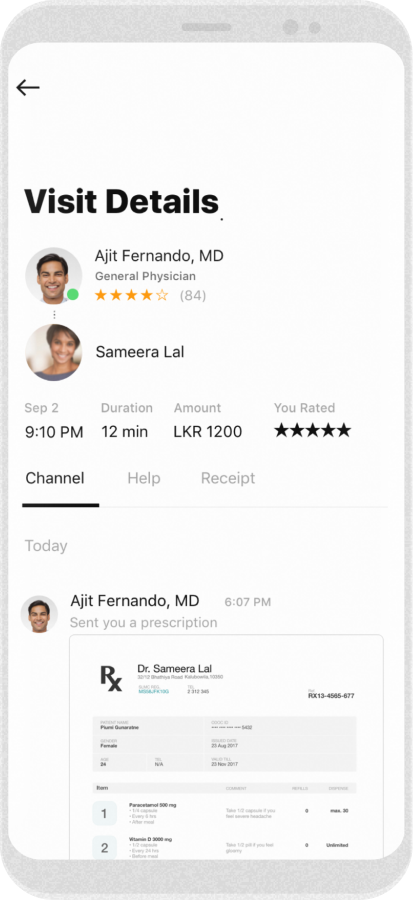The width and height of the screenshot is (413, 900).
Task: Click the orange star rating row
Action: click(x=131, y=296)
